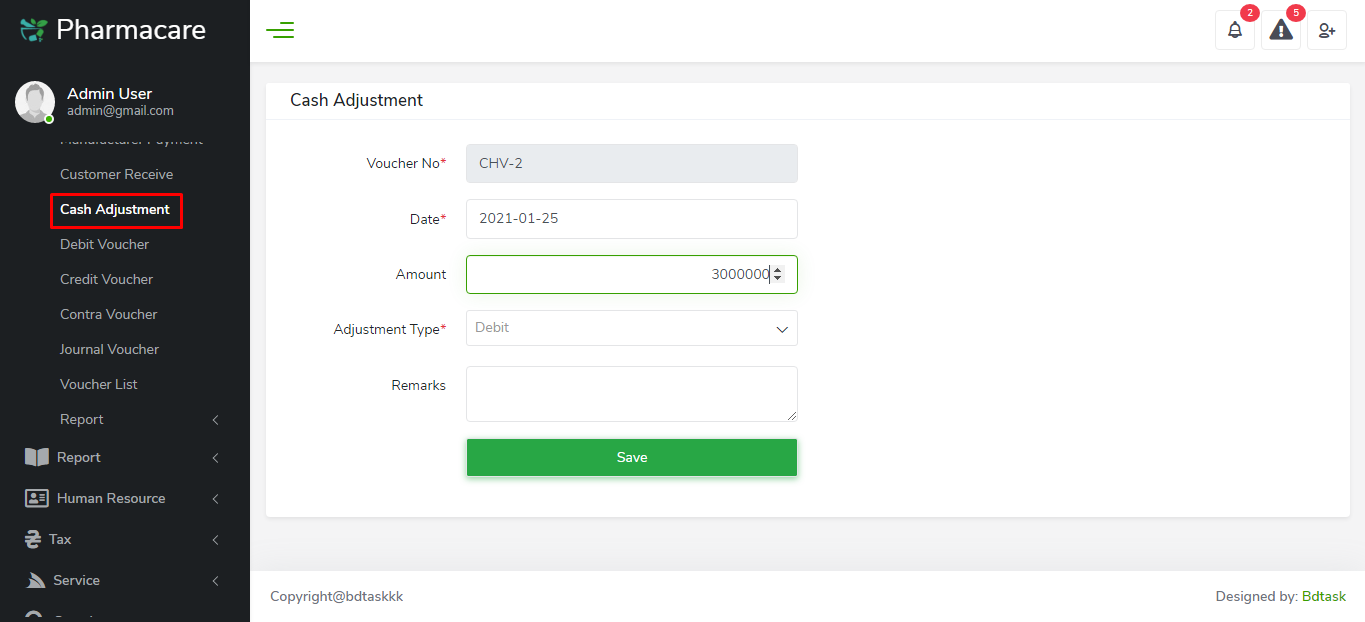Open the Voucher List menu item
Image resolution: width=1365 pixels, height=622 pixels.
click(99, 384)
